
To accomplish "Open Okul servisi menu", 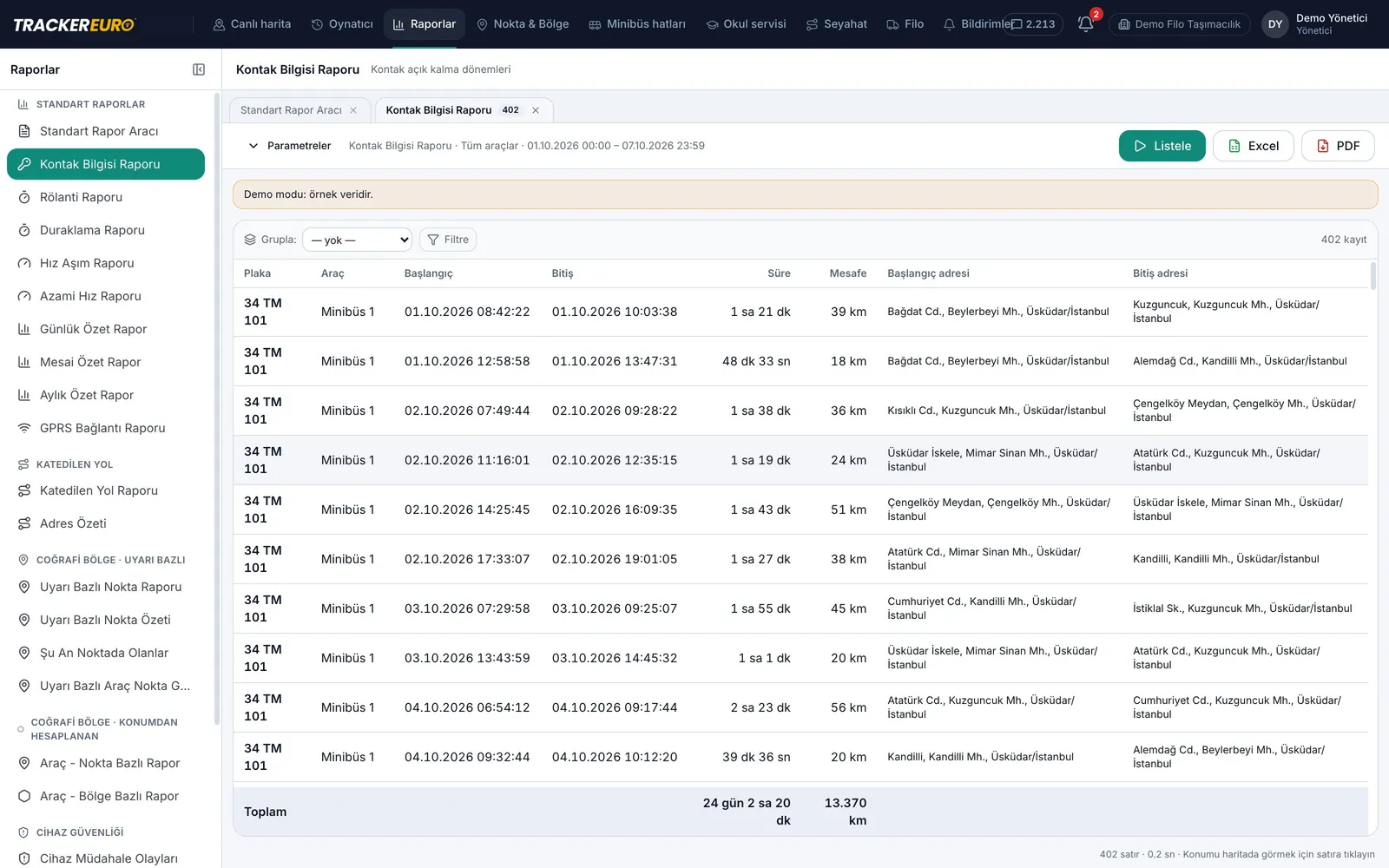I will click(x=747, y=24).
